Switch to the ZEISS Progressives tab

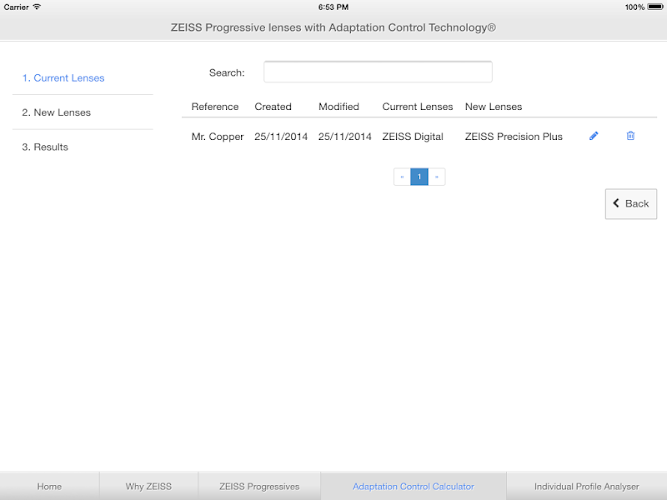pyautogui.click(x=259, y=486)
